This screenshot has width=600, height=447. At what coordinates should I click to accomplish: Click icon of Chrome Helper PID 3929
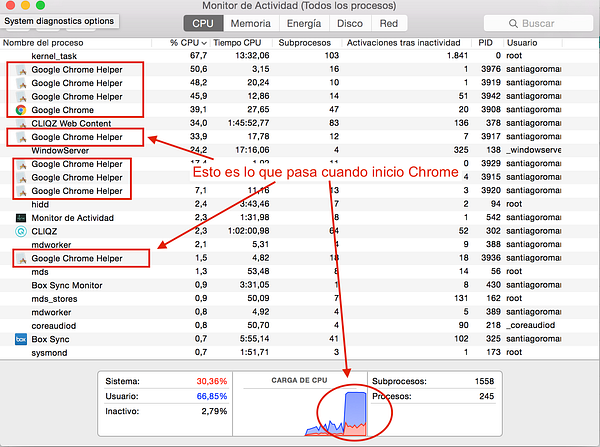(22, 164)
